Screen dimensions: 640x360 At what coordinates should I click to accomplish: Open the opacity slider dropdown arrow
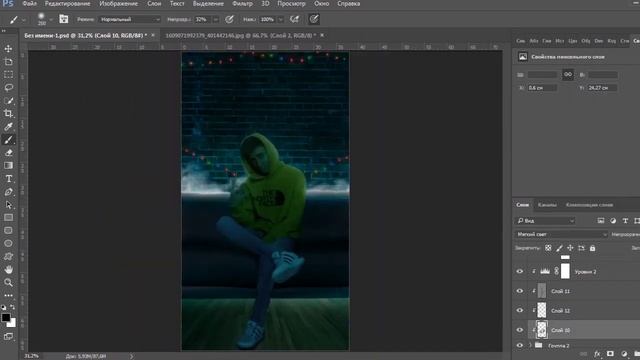216,19
